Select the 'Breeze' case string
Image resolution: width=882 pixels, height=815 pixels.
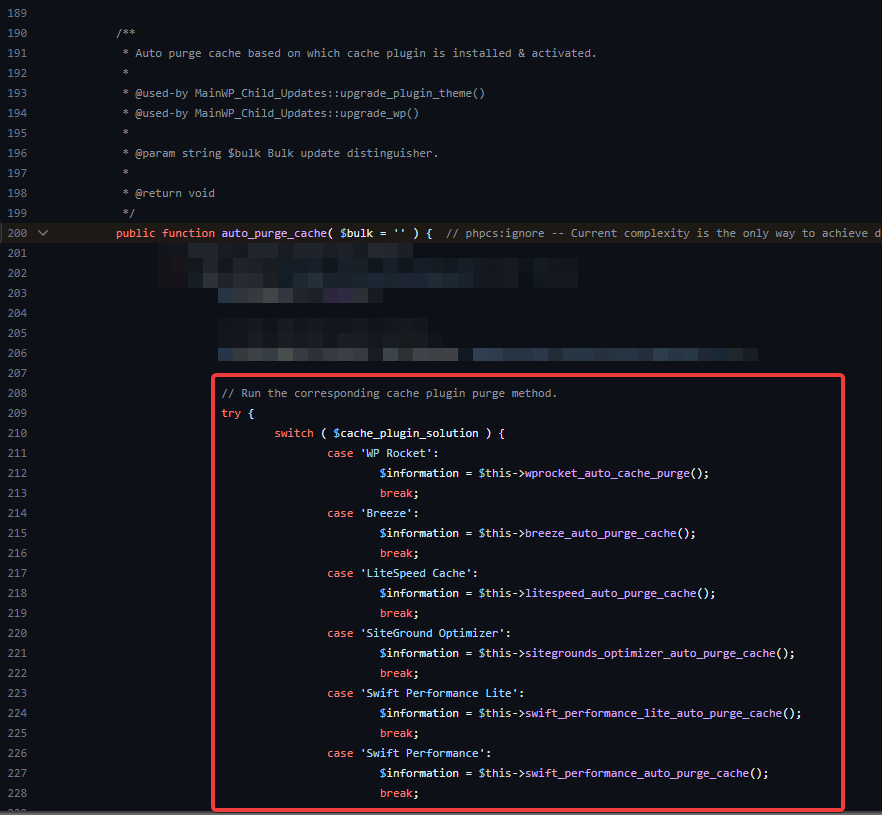click(389, 512)
